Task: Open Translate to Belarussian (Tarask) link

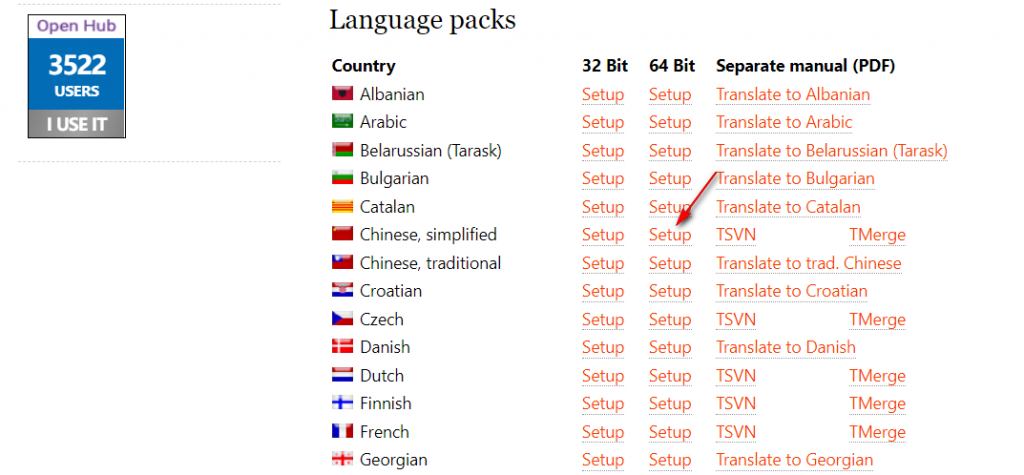Action: (831, 151)
